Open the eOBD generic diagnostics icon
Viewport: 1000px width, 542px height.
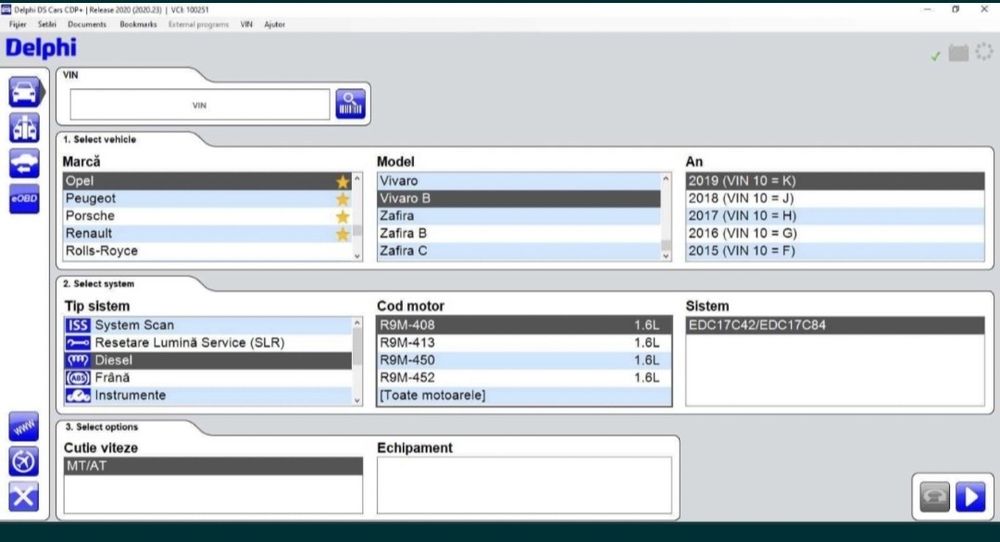pyautogui.click(x=24, y=199)
